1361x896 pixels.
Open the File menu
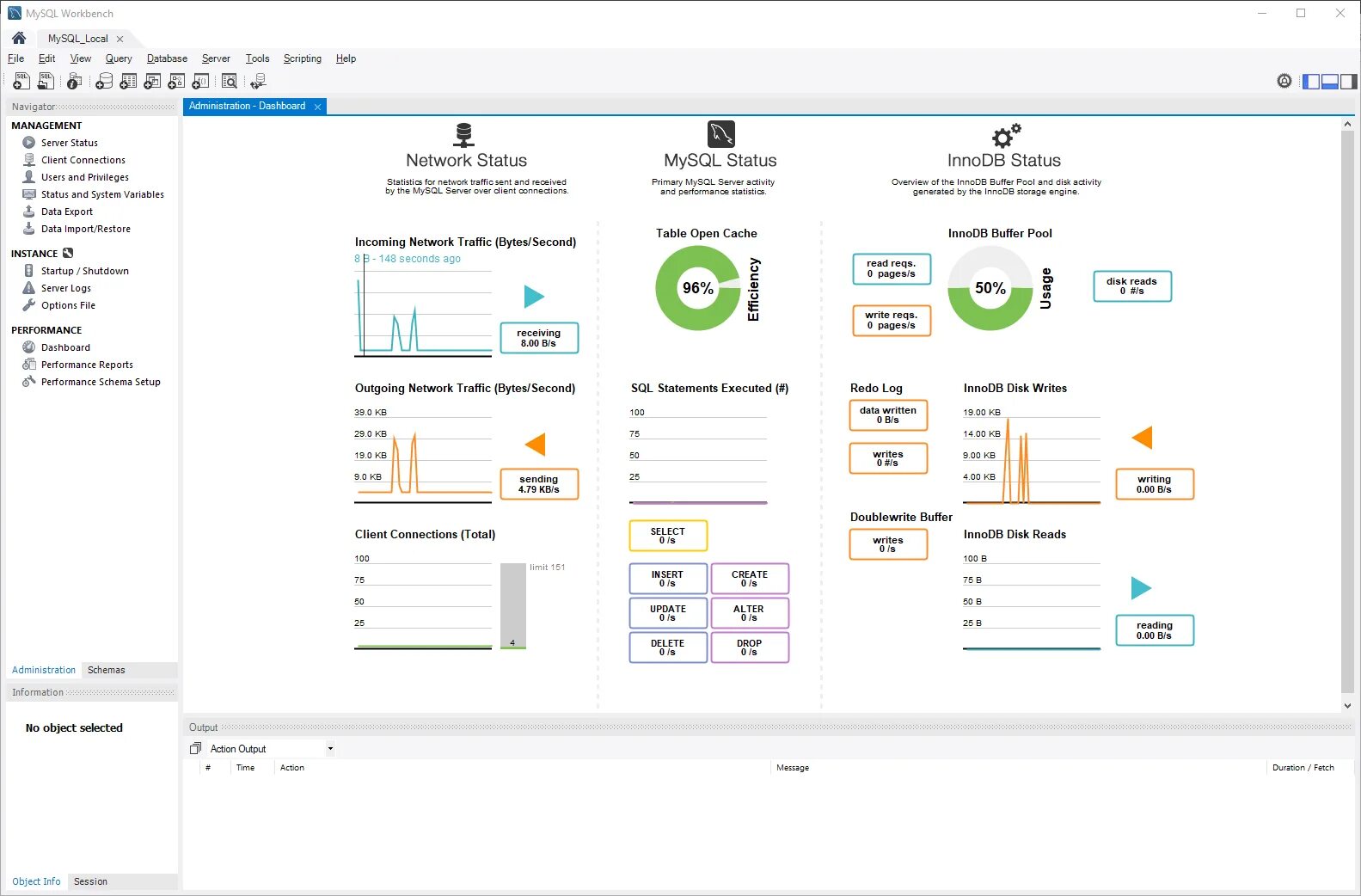pyautogui.click(x=15, y=58)
